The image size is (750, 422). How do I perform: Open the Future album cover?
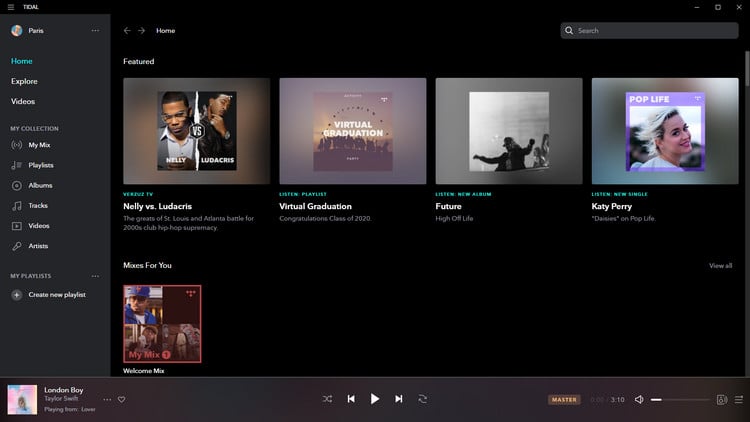pyautogui.click(x=509, y=131)
